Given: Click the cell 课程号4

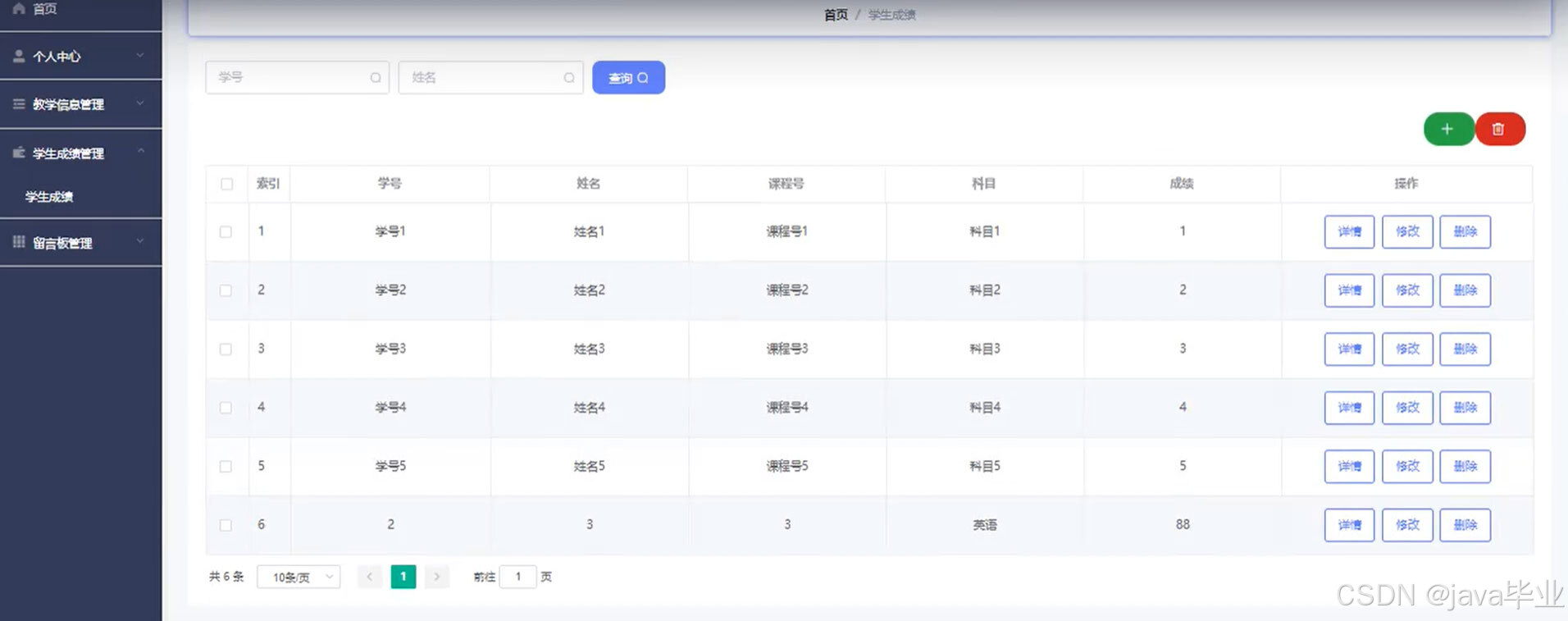Looking at the screenshot, I should (x=787, y=407).
